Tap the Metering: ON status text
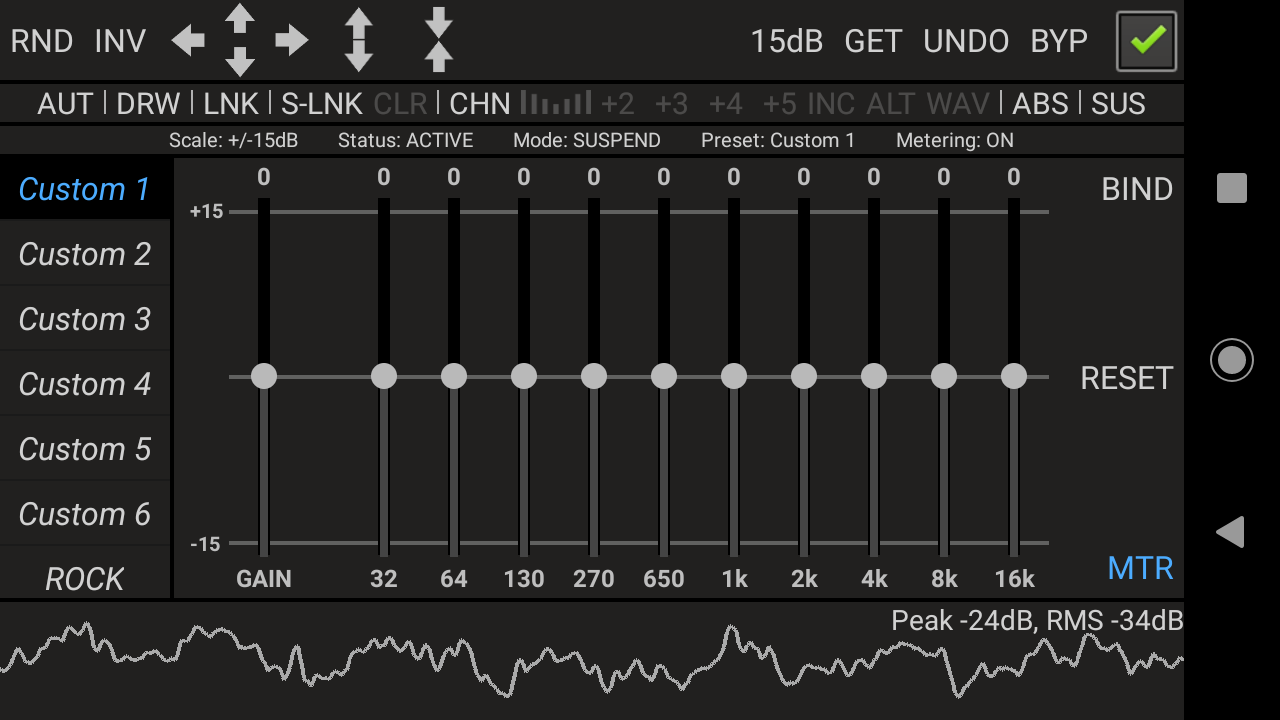Image resolution: width=1280 pixels, height=720 pixels. pos(955,140)
